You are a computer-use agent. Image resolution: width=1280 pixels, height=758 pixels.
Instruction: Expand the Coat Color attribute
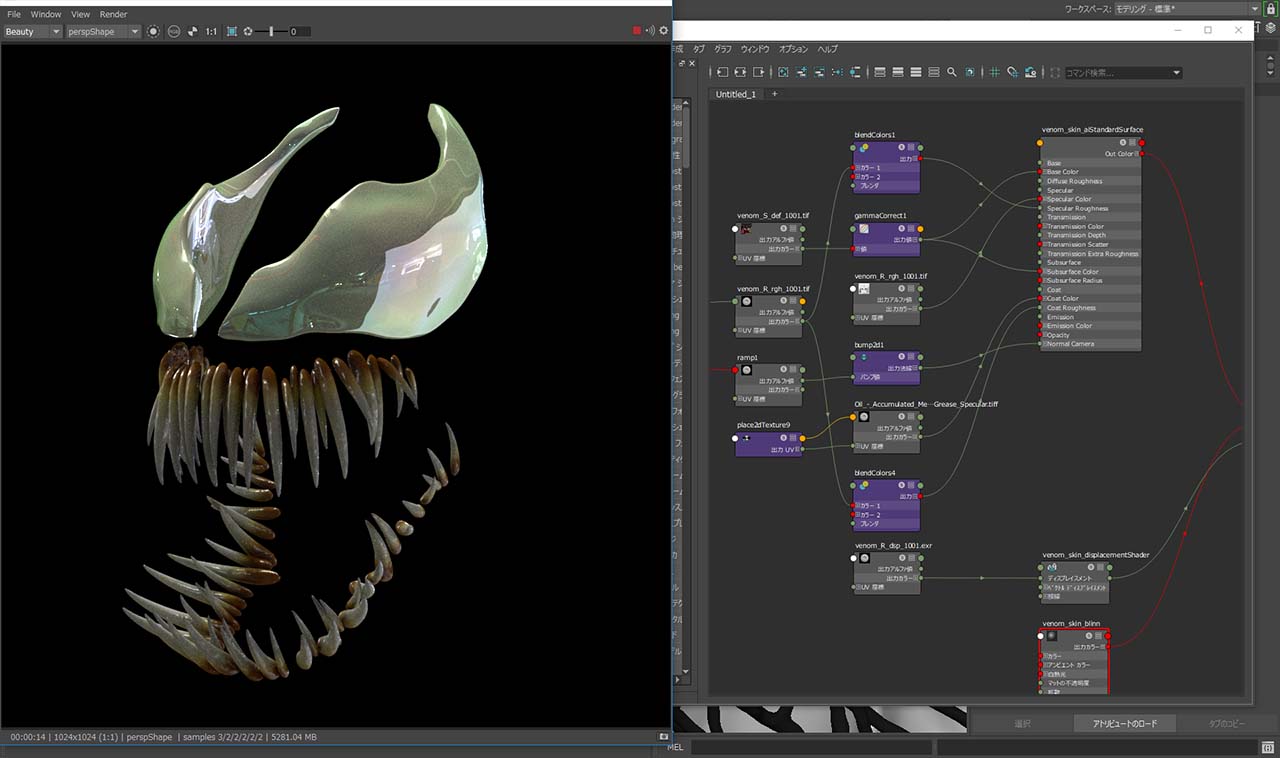coord(1043,299)
